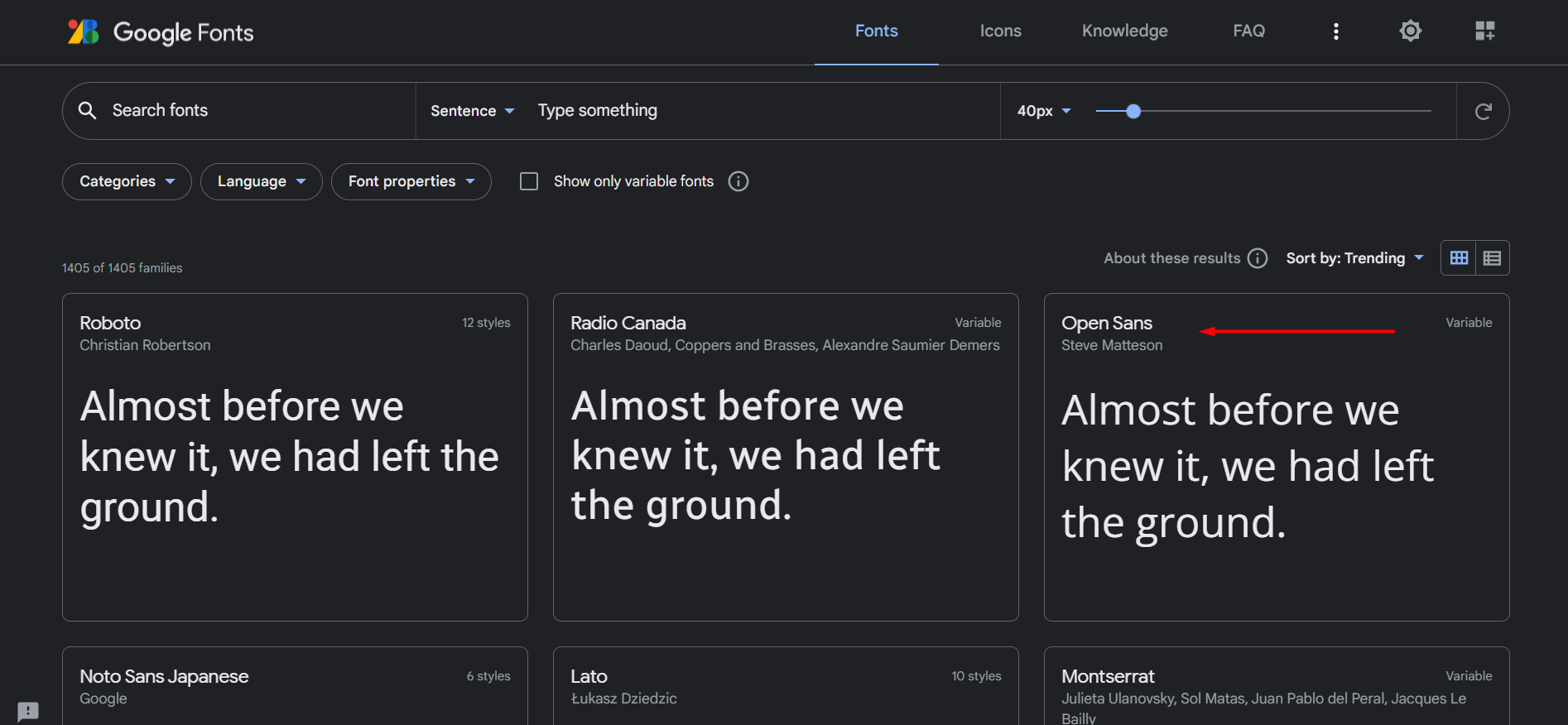Screen dimensions: 1568x725
Task: Open the Open Sans font card
Action: [x=1277, y=457]
